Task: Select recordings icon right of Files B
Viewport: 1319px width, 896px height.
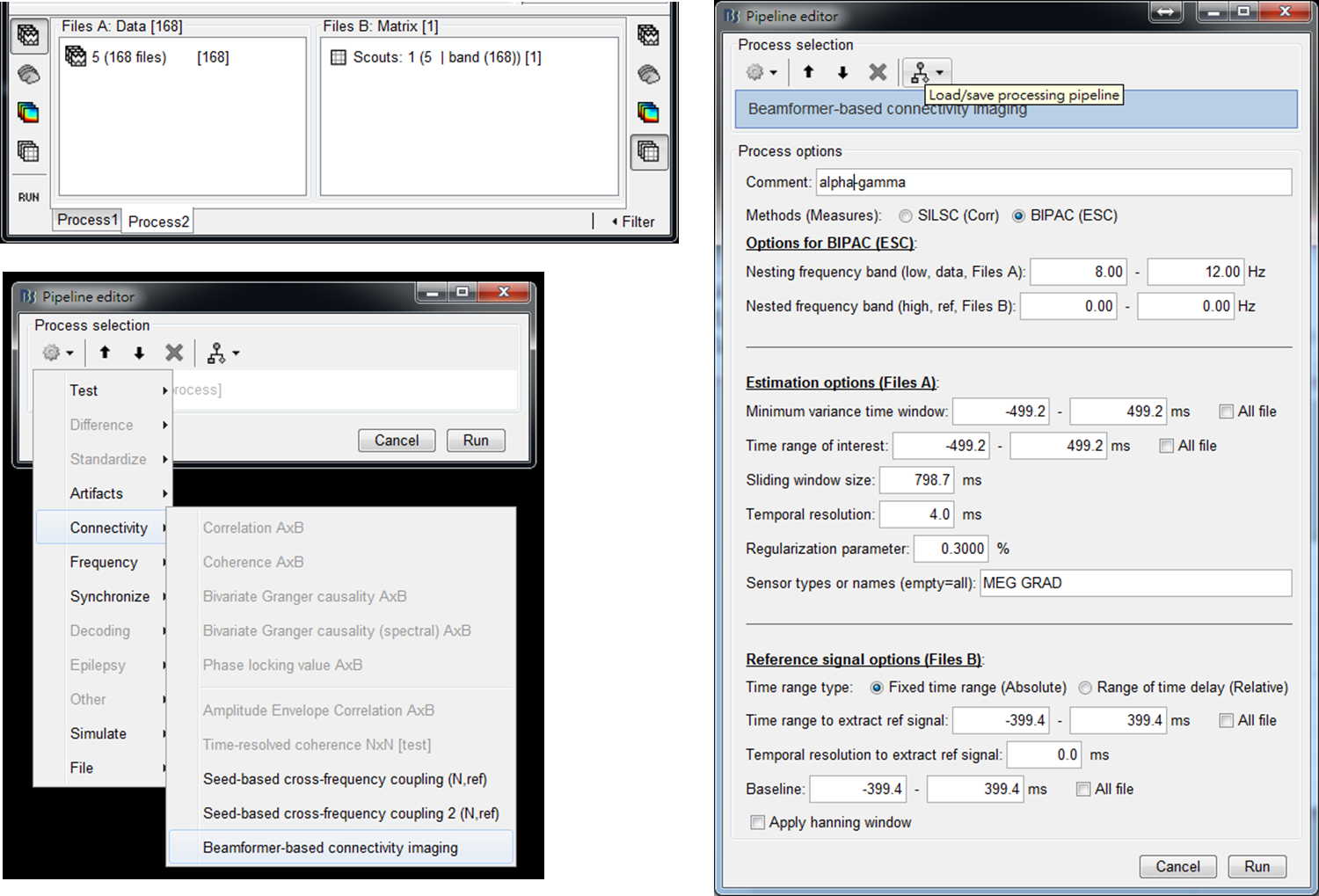Action: (x=648, y=35)
